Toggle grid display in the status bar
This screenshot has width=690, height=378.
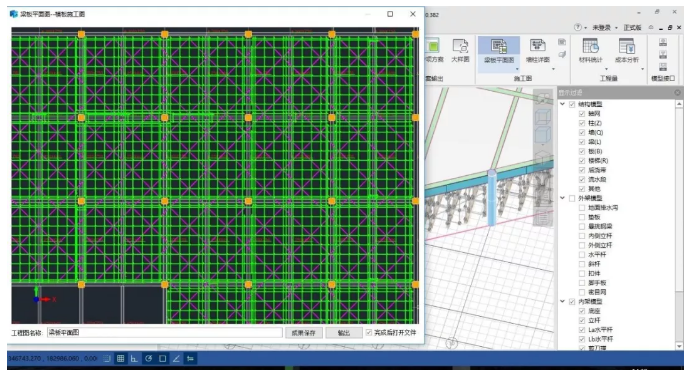(120, 359)
